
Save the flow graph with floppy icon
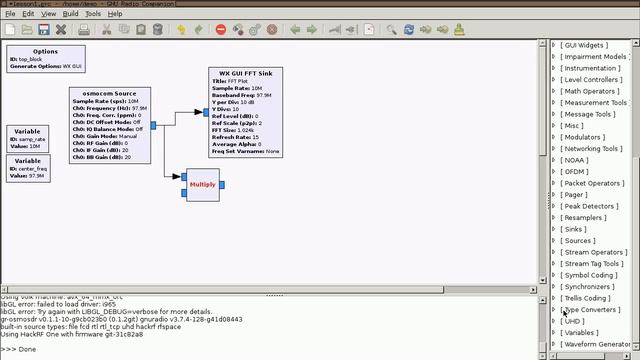pyautogui.click(x=44, y=29)
